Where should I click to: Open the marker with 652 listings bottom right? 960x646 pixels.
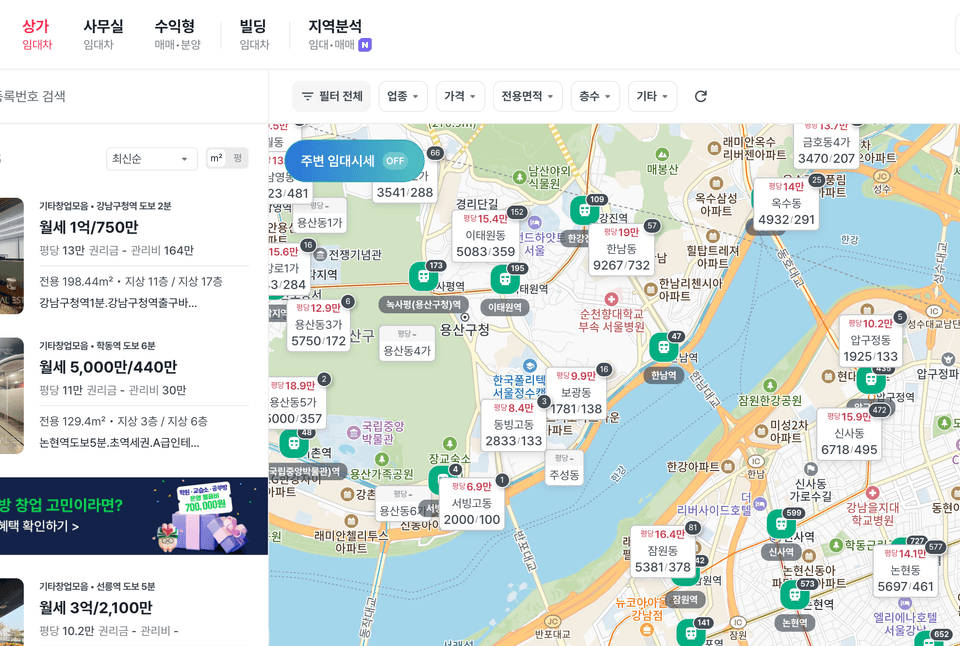click(x=941, y=633)
